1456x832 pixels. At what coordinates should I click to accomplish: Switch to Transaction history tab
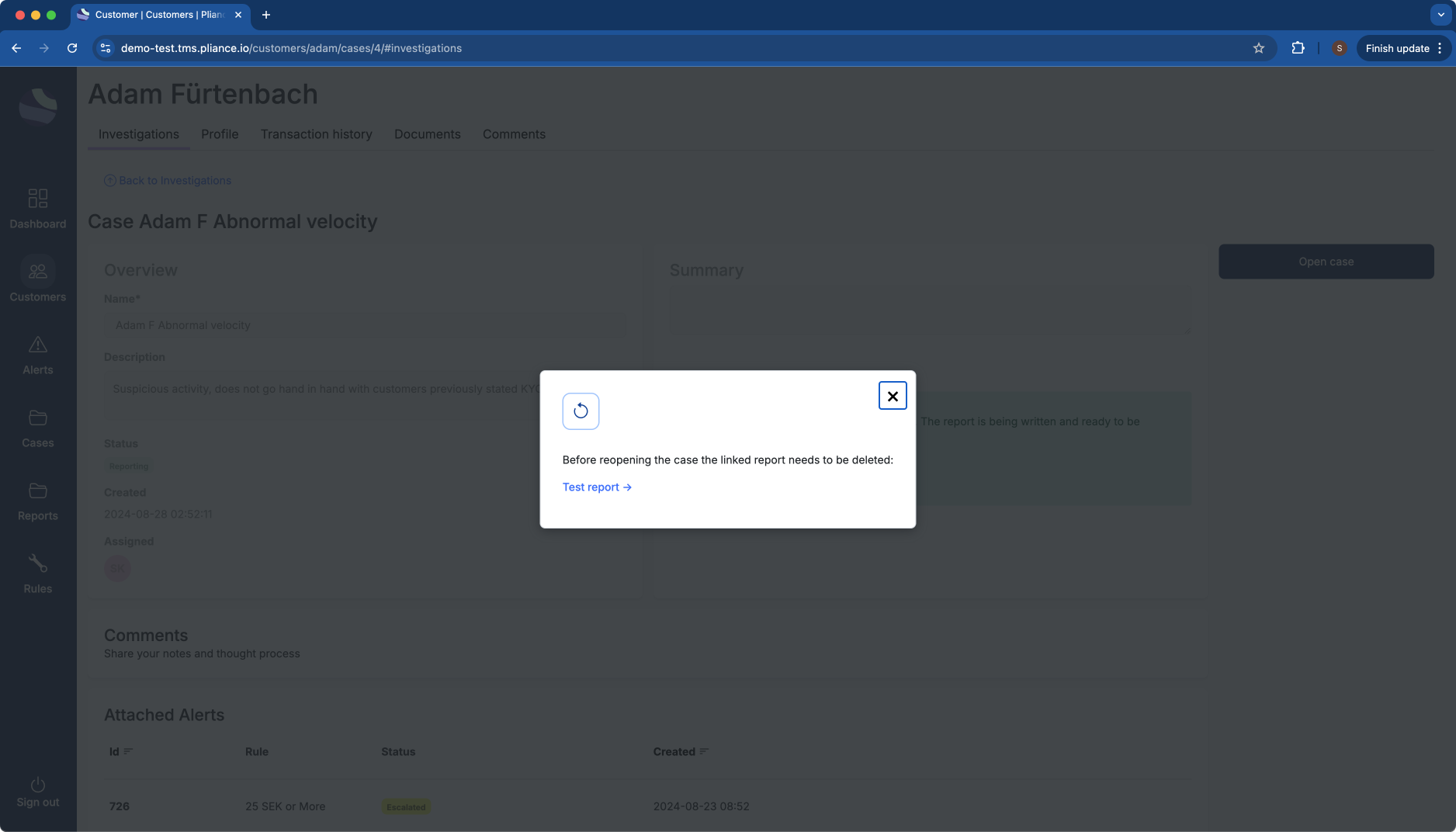tap(316, 134)
